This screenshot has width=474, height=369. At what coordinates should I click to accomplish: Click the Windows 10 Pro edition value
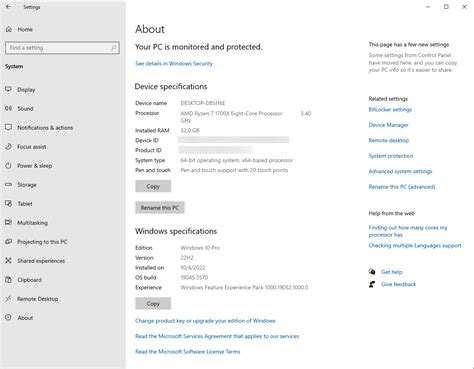coord(200,248)
